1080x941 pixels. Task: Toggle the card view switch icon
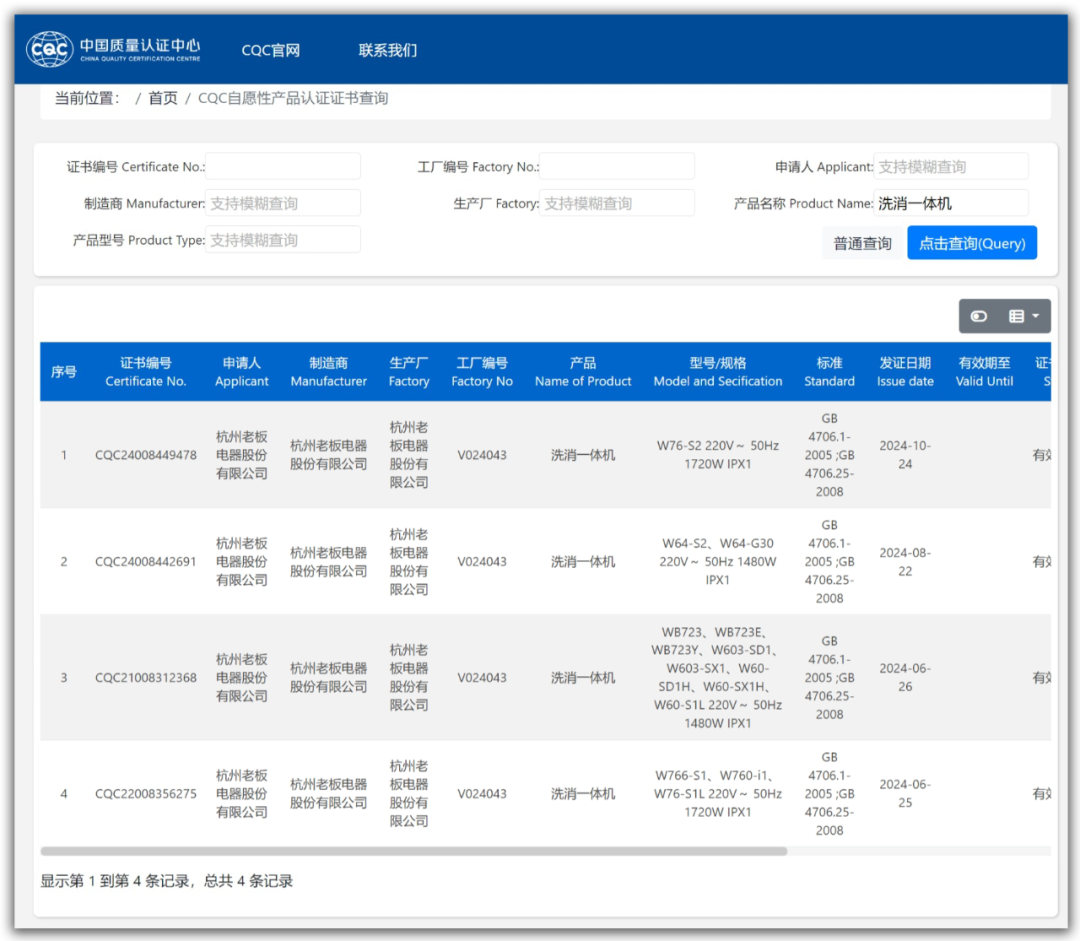tap(979, 316)
